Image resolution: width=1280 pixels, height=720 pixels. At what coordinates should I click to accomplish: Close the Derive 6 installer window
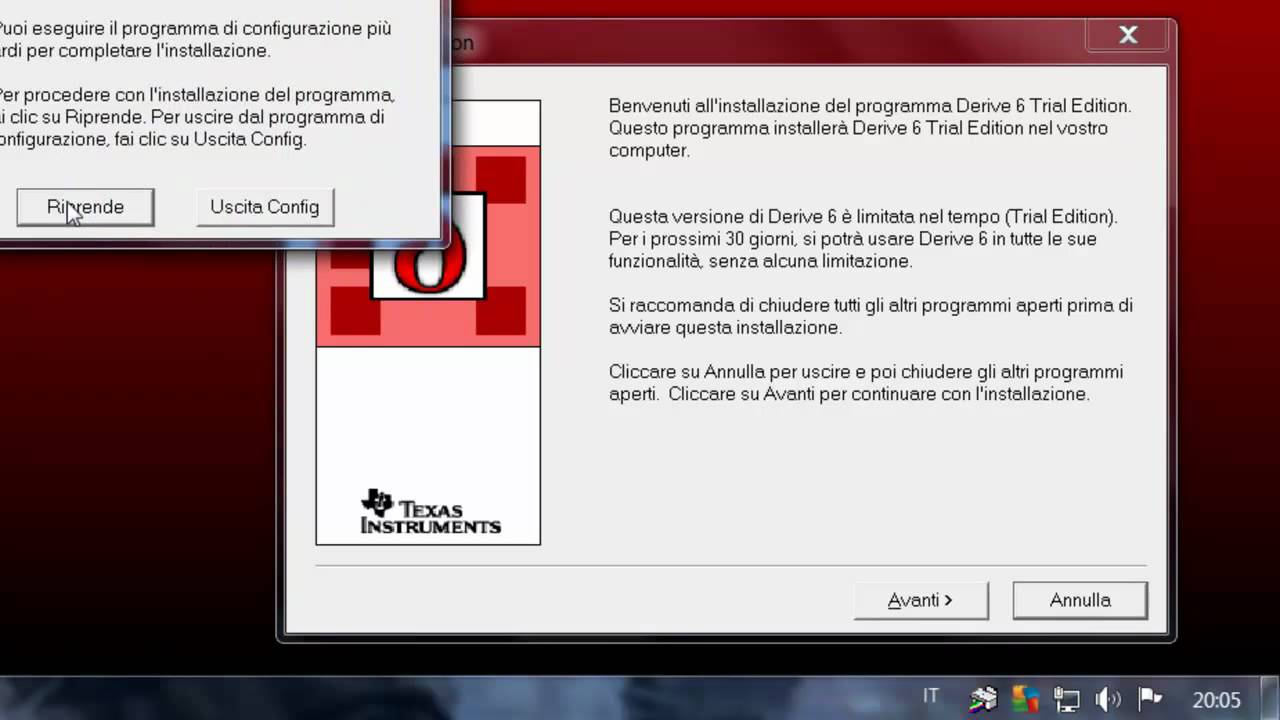pyautogui.click(x=1128, y=35)
